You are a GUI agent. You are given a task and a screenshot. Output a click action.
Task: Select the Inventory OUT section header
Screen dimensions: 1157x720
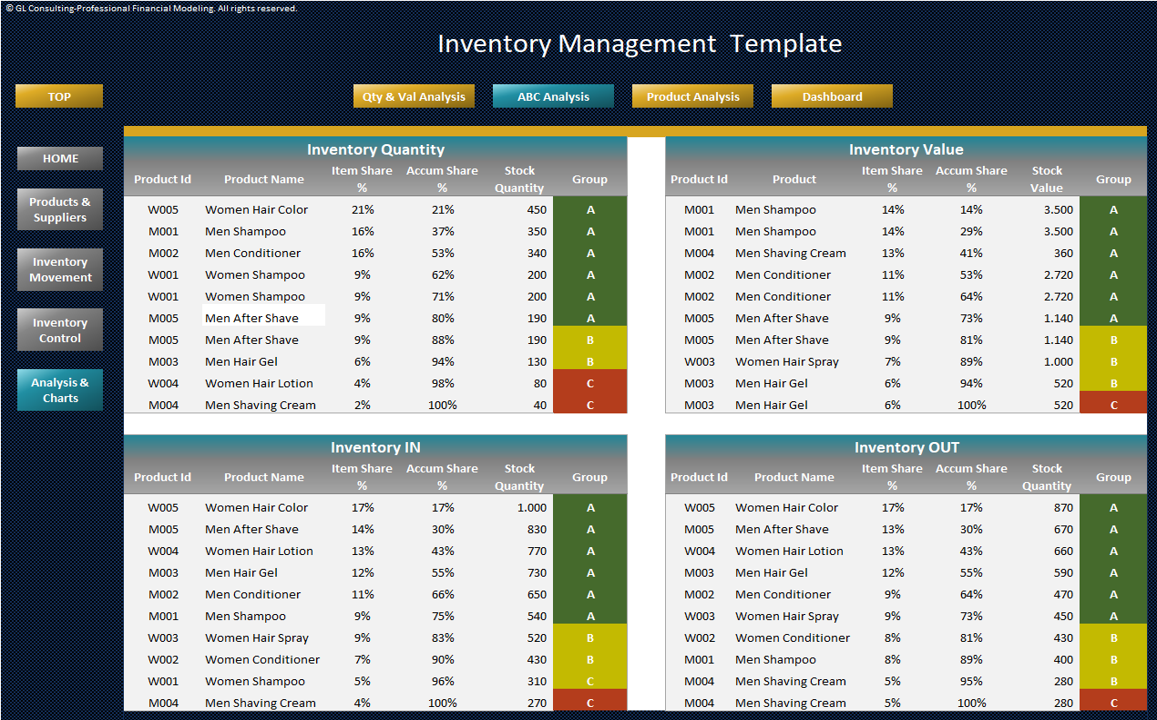tap(906, 447)
